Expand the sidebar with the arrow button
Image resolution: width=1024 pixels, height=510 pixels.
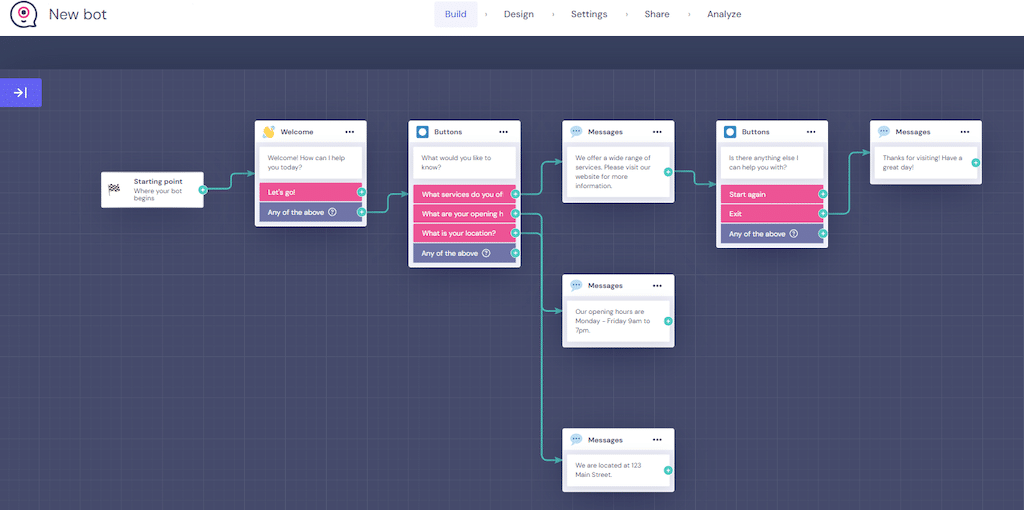click(x=21, y=92)
